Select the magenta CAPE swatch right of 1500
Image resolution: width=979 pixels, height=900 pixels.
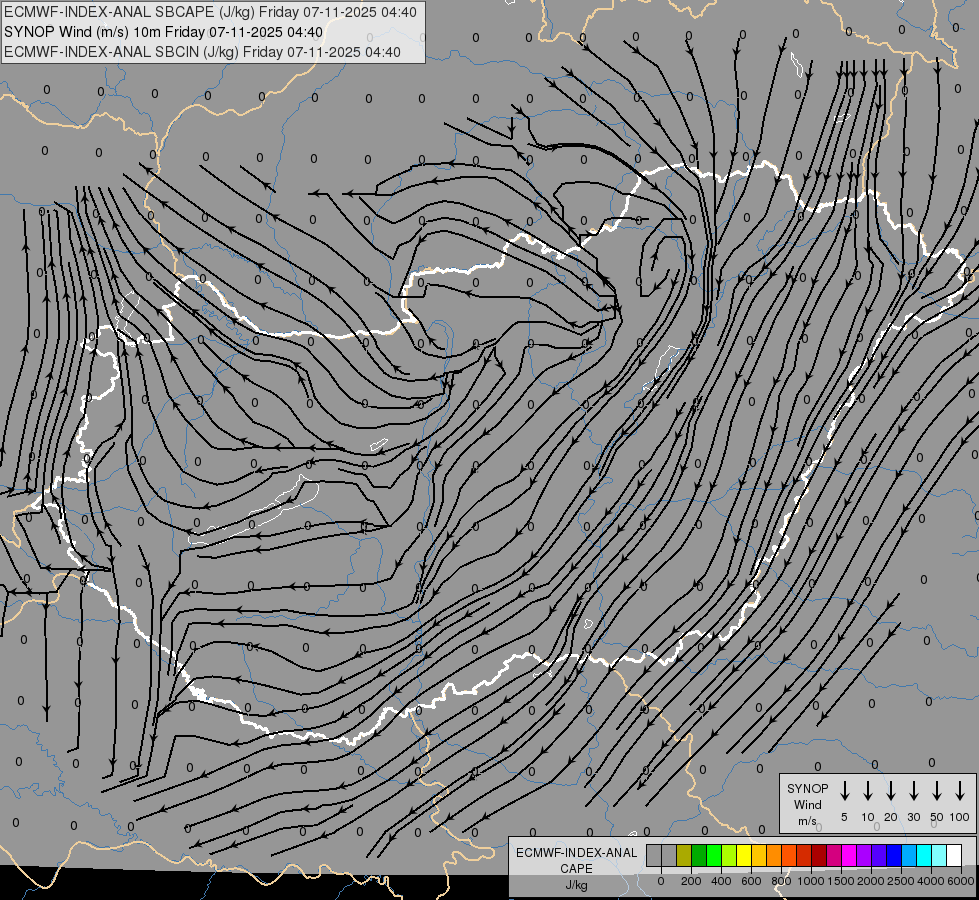tap(849, 856)
